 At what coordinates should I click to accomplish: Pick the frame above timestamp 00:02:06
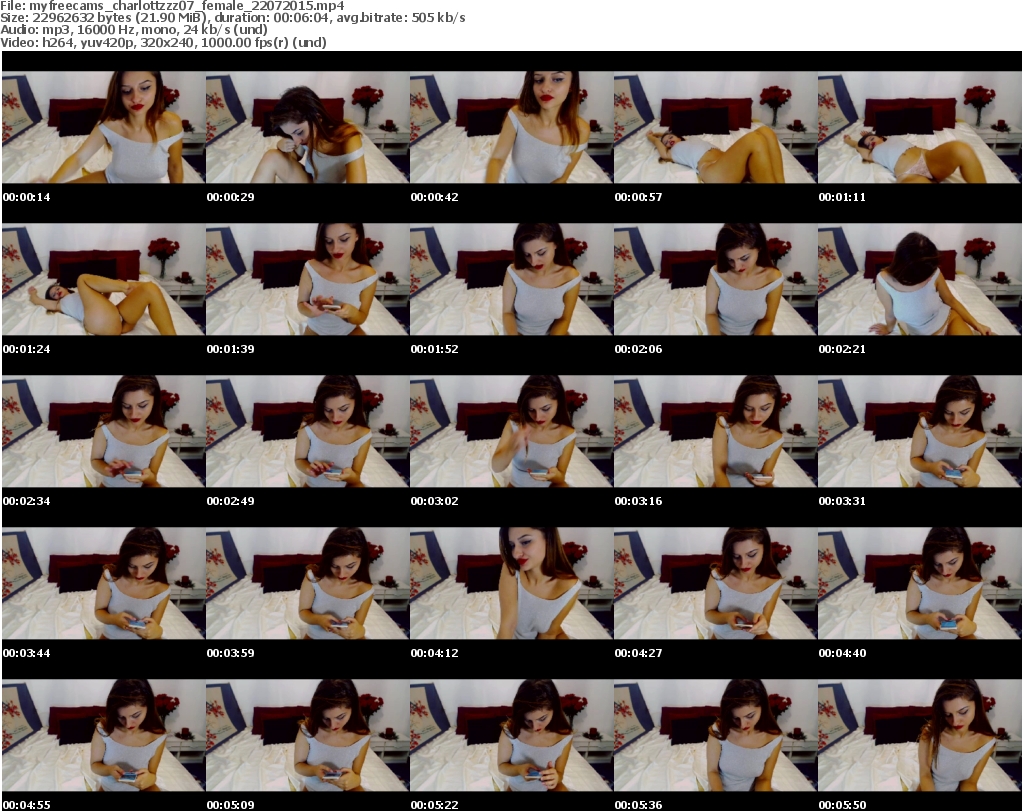(x=715, y=279)
